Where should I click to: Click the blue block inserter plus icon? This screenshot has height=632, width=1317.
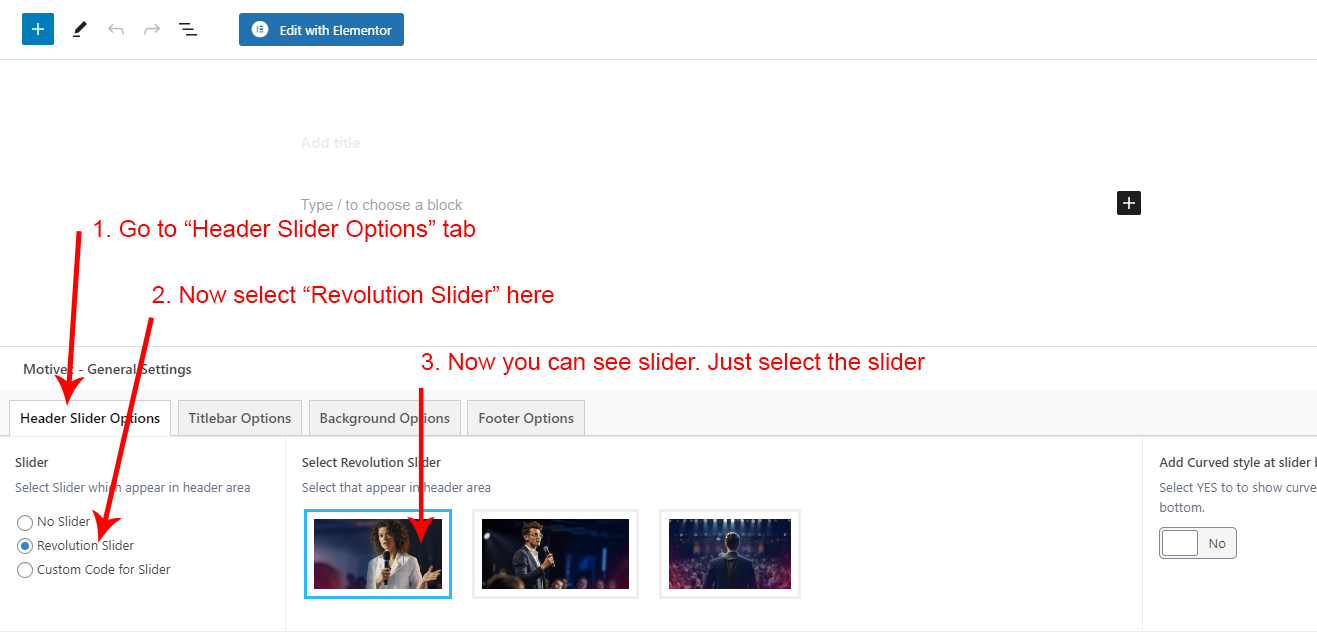38,29
